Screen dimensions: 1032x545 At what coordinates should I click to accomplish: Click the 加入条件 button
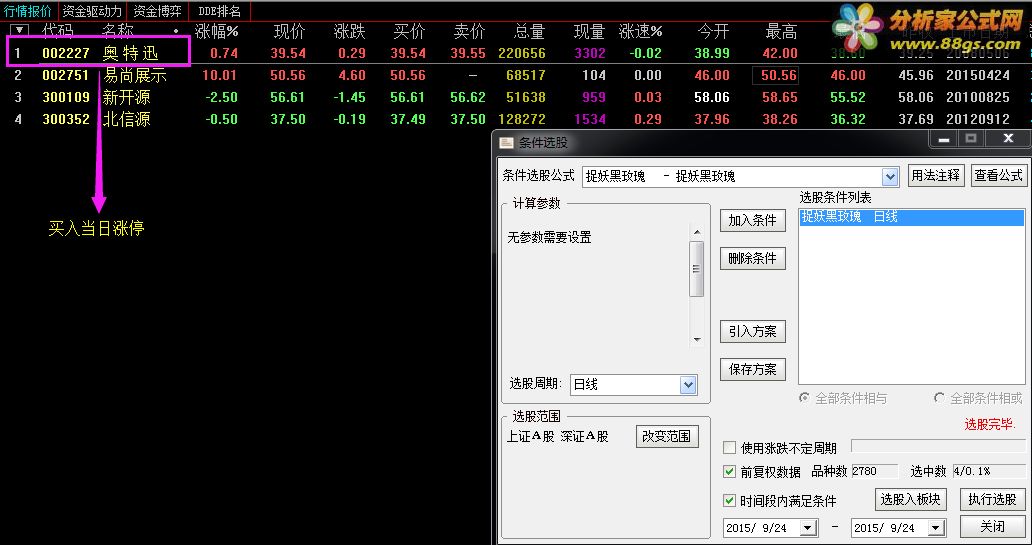click(x=752, y=221)
